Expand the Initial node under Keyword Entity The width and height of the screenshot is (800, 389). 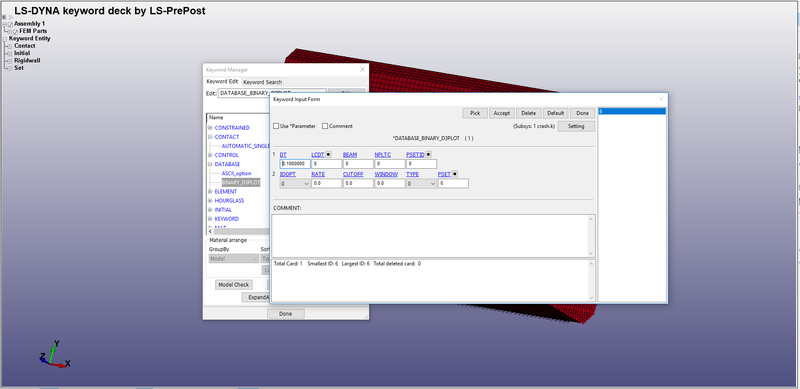coord(10,53)
